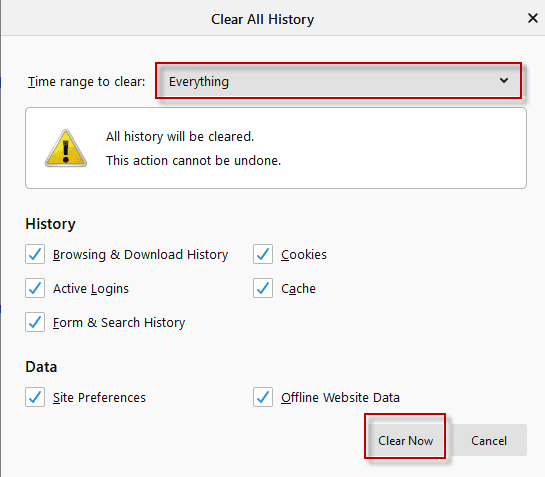Image resolution: width=545 pixels, height=477 pixels.
Task: Disable Form & Search History checkbox
Action: pyautogui.click(x=35, y=322)
